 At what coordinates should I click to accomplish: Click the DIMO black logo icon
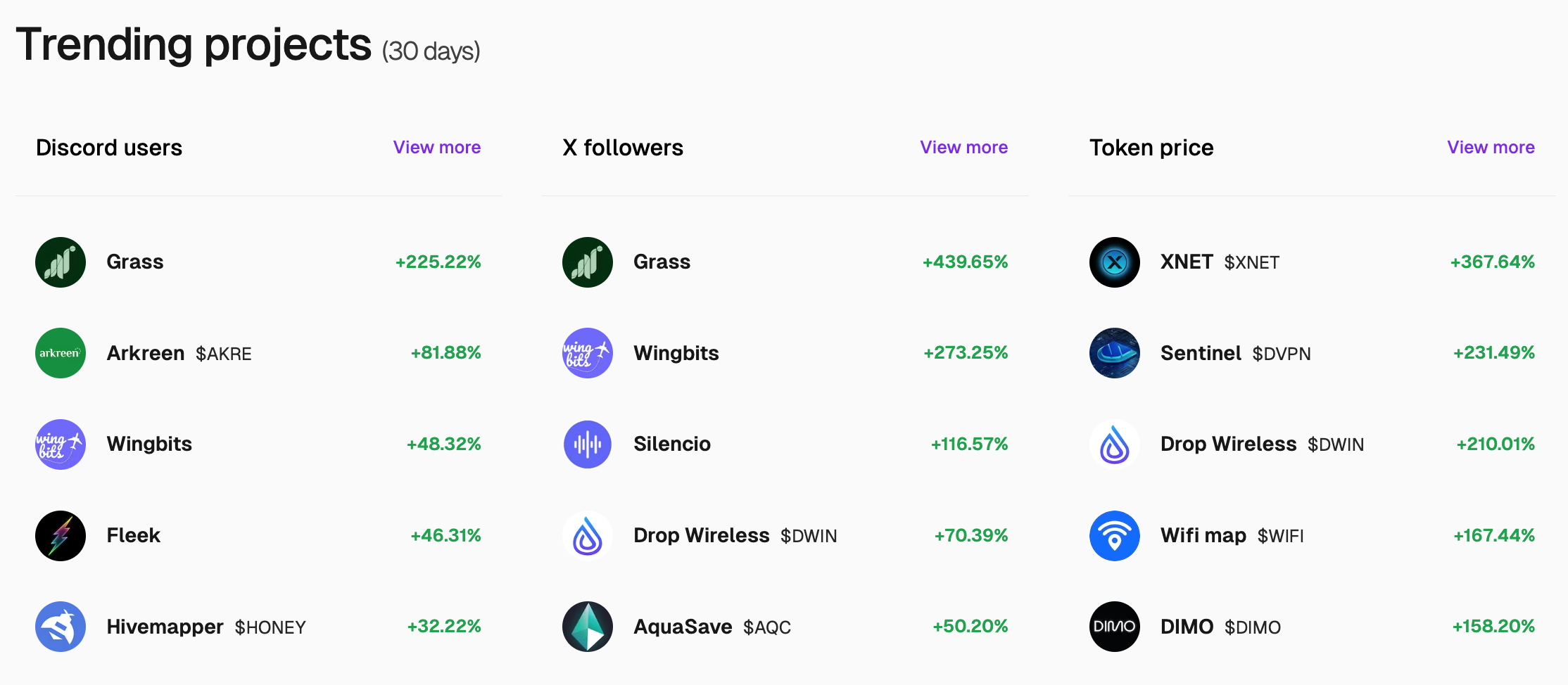coord(1115,627)
